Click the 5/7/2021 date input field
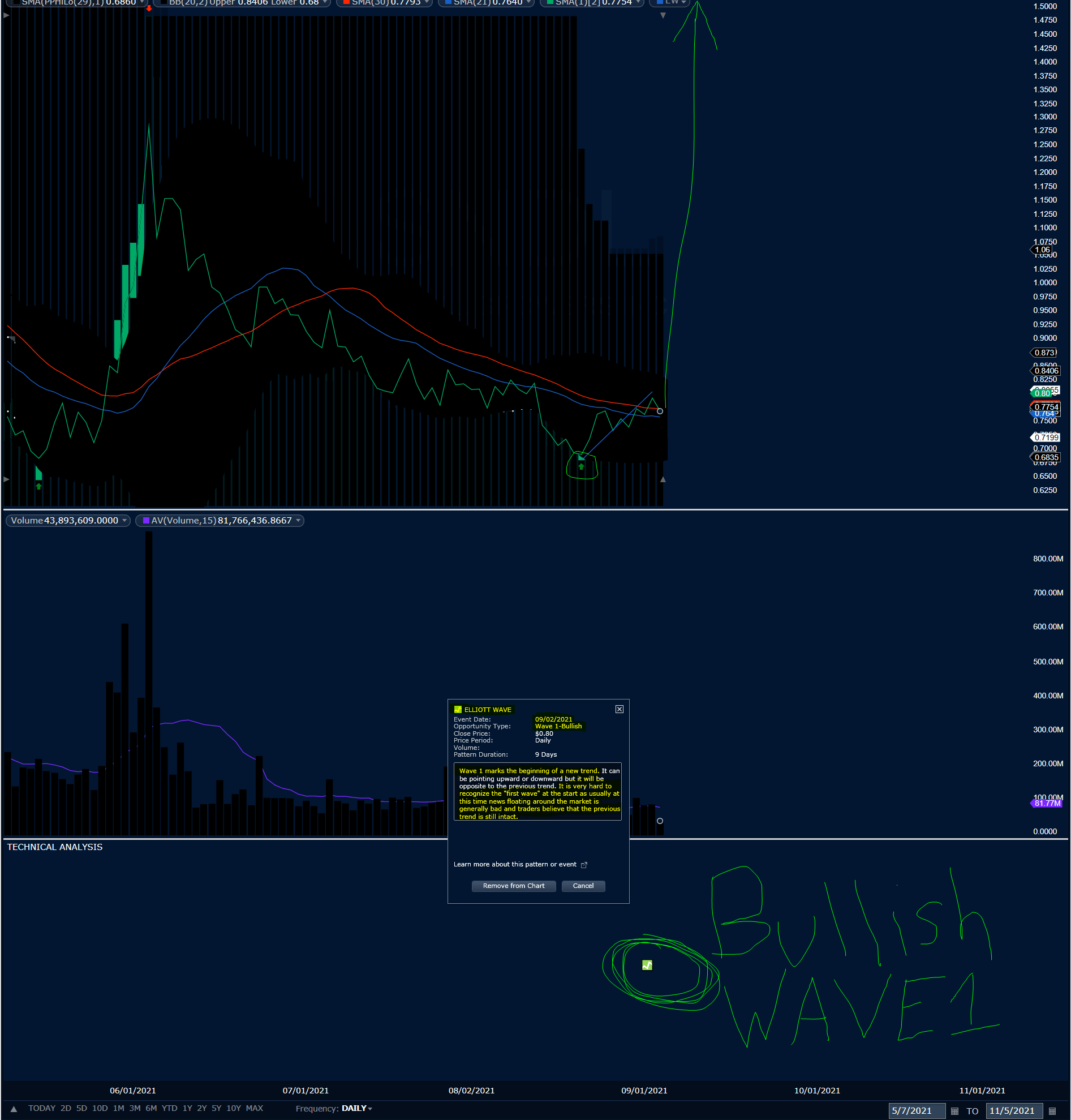Viewport: 1071px width, 1120px height. click(917, 1112)
